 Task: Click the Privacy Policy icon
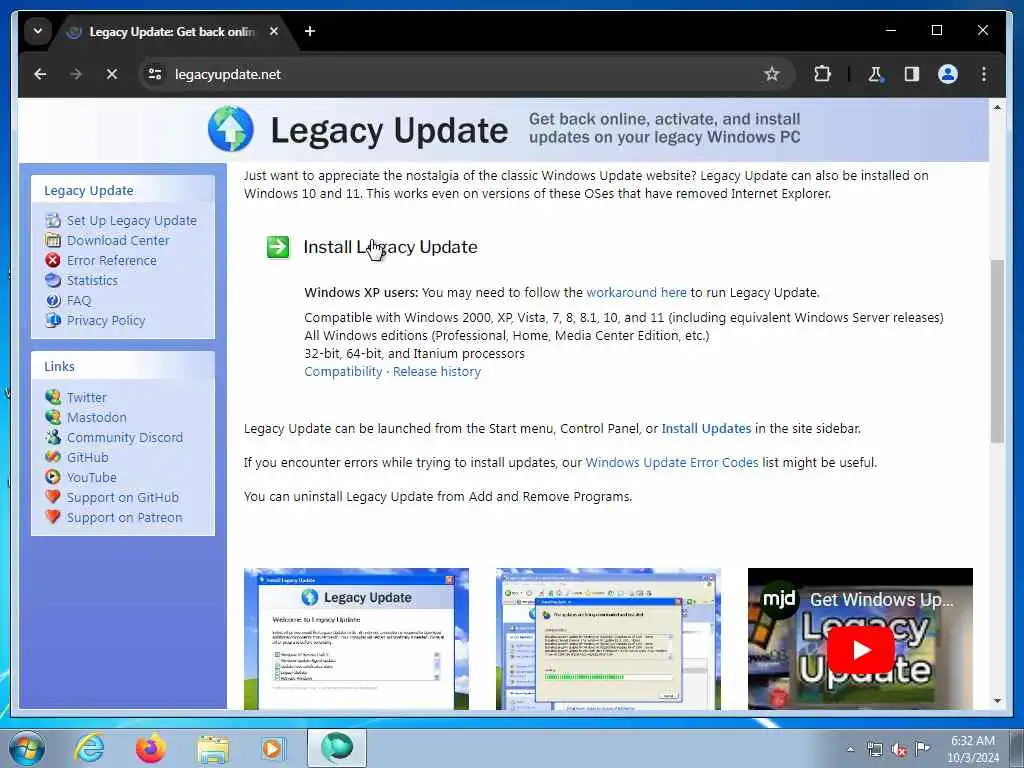[x=53, y=321]
